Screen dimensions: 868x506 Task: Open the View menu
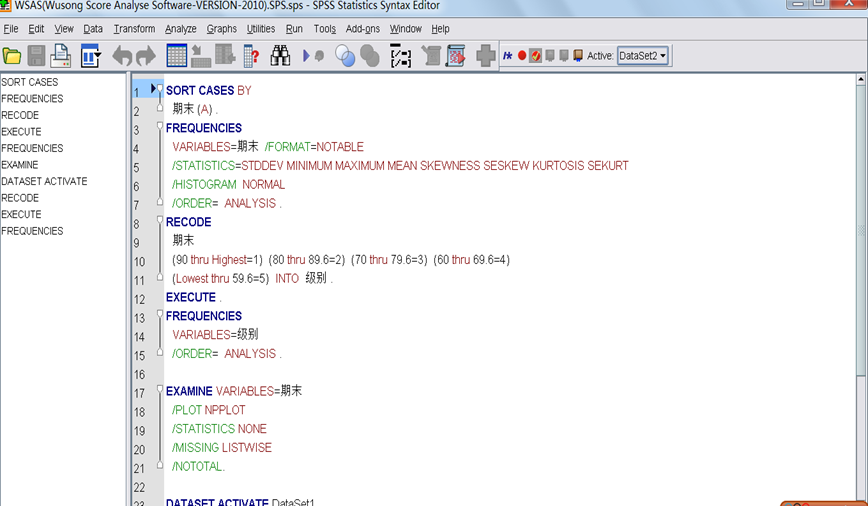click(64, 29)
